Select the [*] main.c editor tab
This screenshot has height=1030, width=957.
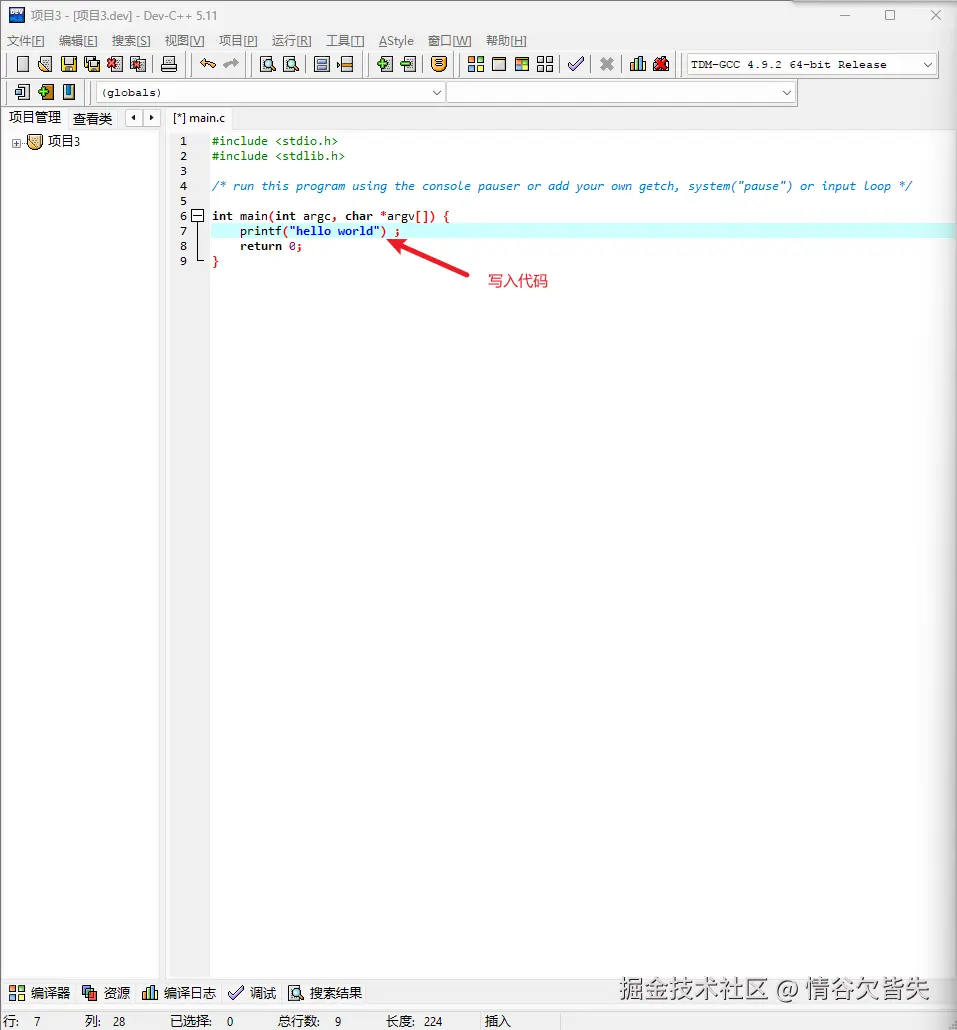tap(199, 118)
